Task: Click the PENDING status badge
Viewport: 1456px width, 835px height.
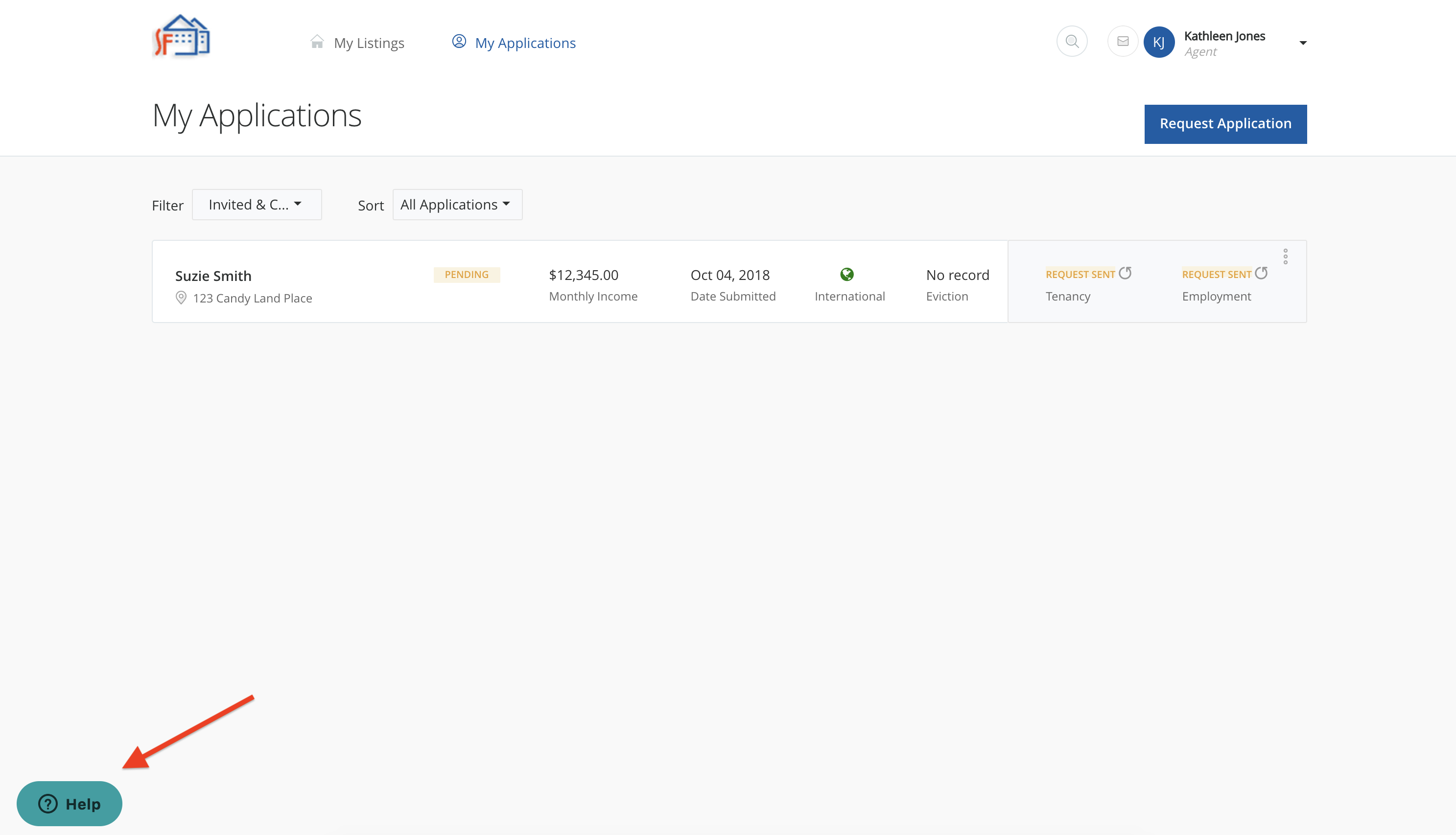Action: 466,275
